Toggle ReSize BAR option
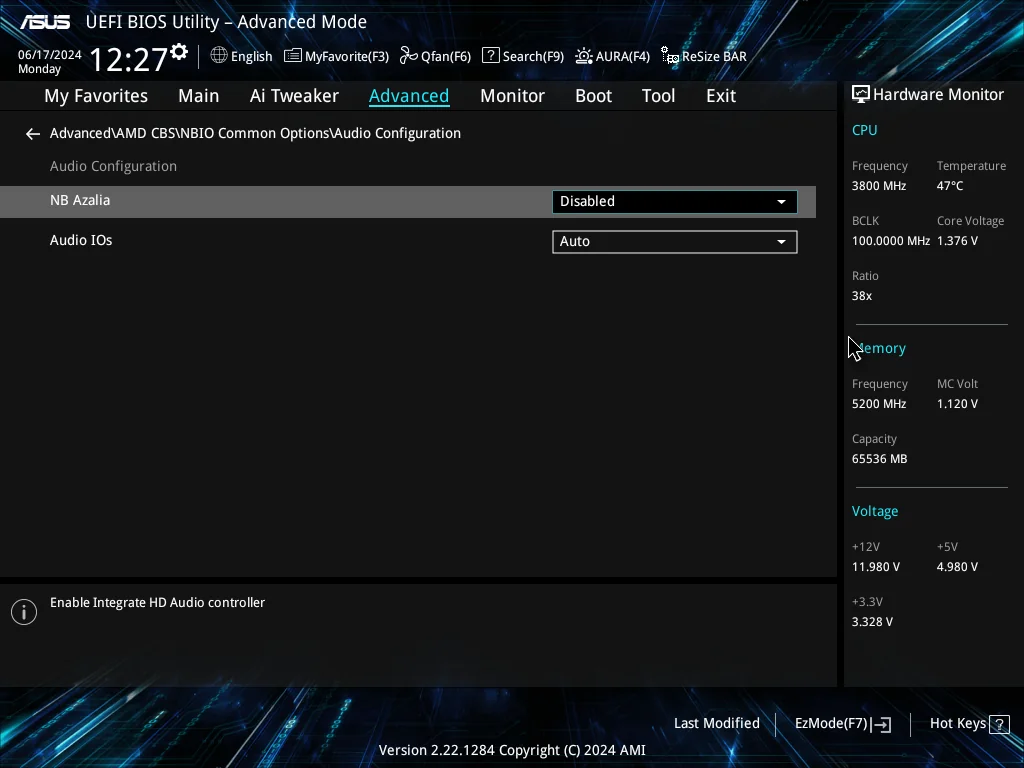1024x768 pixels. coord(704,56)
